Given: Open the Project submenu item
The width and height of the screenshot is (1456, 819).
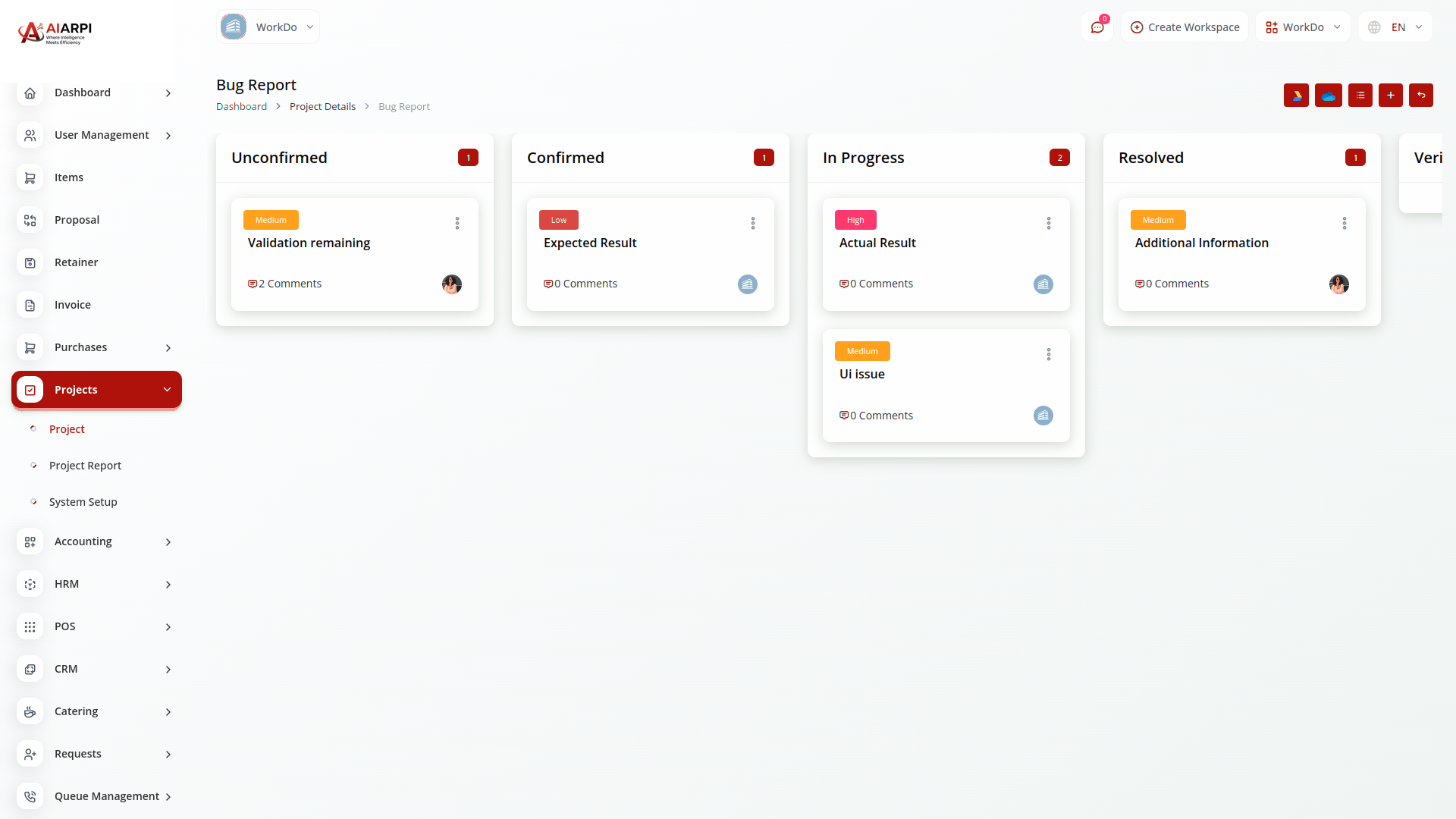Looking at the screenshot, I should point(67,429).
